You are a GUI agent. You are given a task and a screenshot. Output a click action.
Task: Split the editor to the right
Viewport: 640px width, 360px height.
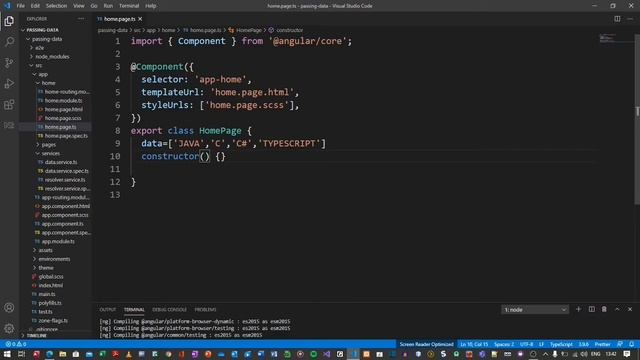pos(617,19)
